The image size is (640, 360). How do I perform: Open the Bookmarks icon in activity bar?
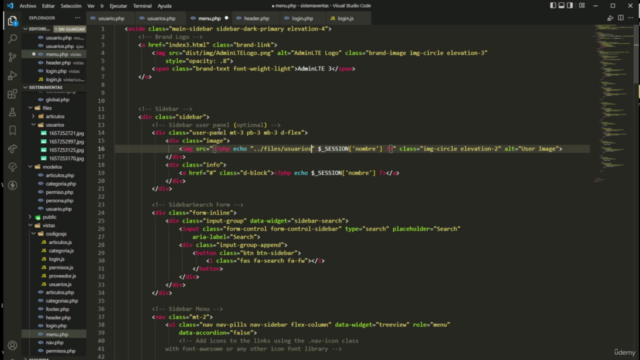12,131
